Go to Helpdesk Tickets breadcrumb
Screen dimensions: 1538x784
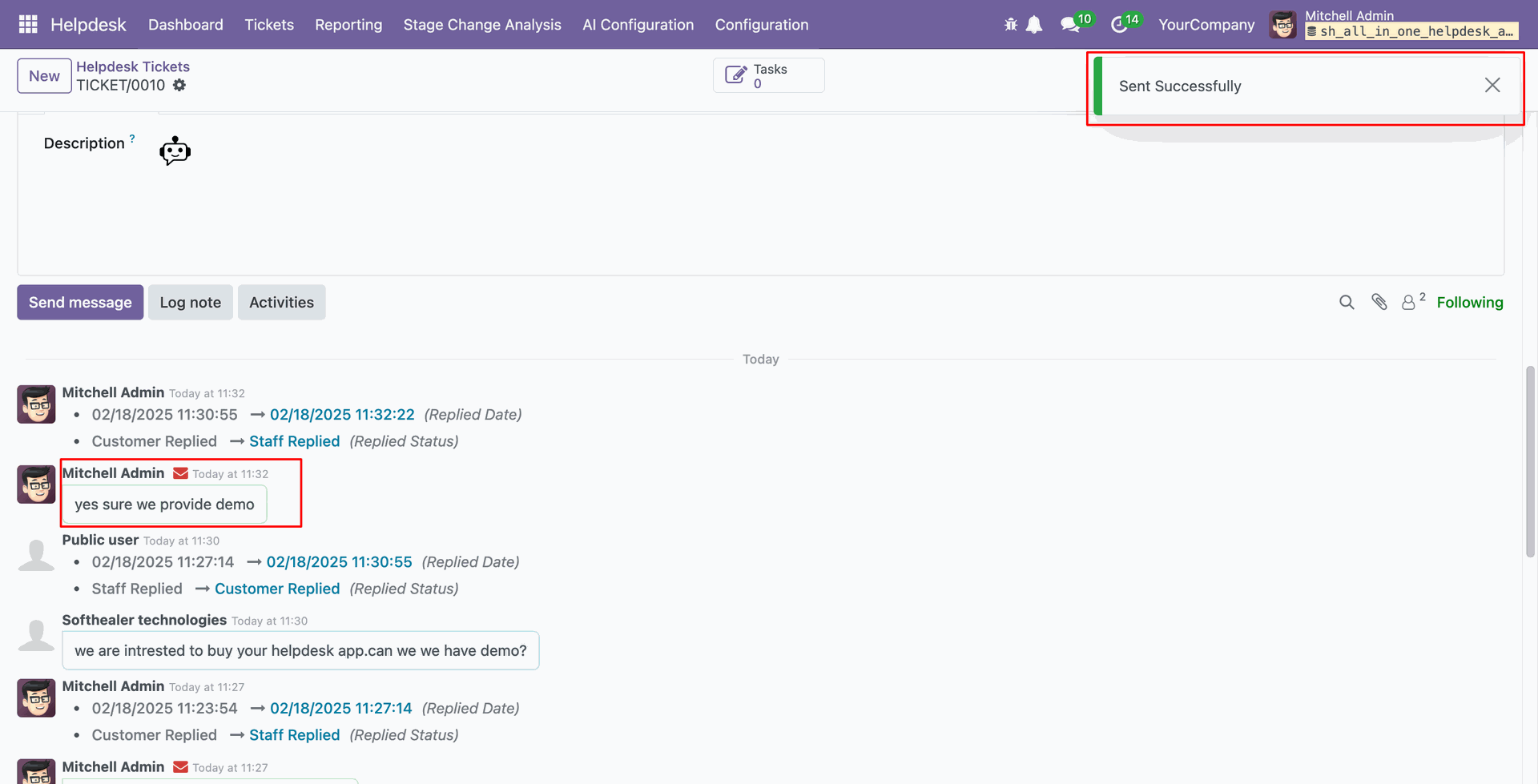[133, 66]
